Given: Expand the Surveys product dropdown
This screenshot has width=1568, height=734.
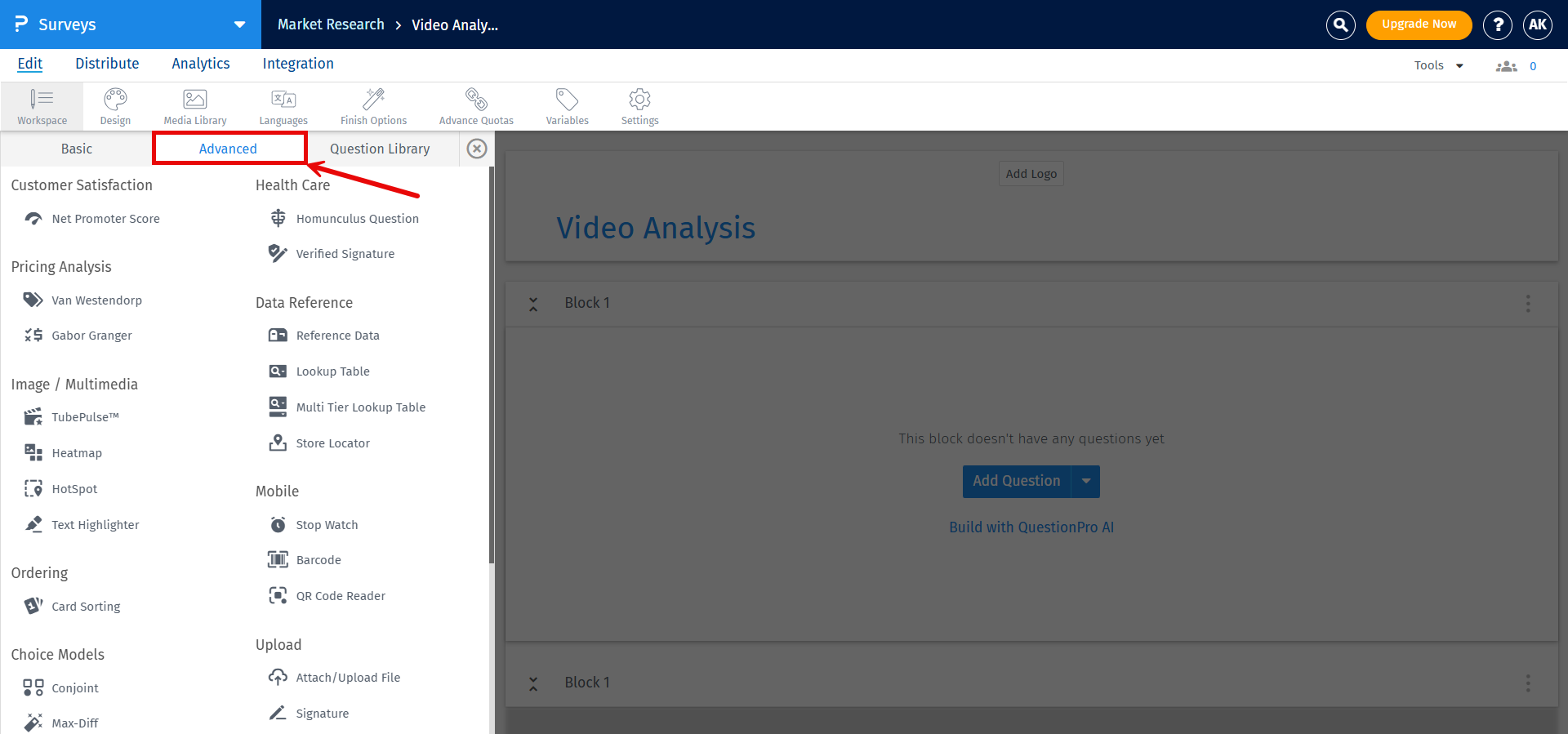Looking at the screenshot, I should tap(239, 24).
